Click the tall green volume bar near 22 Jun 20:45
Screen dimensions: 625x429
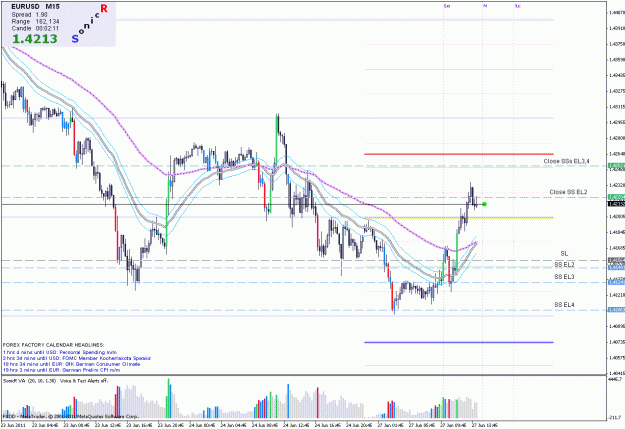pos(169,398)
